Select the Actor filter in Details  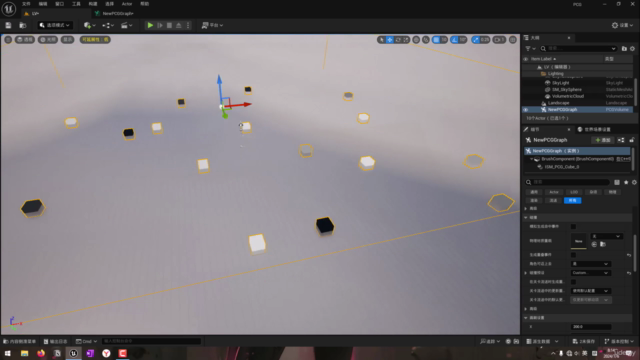(553, 192)
